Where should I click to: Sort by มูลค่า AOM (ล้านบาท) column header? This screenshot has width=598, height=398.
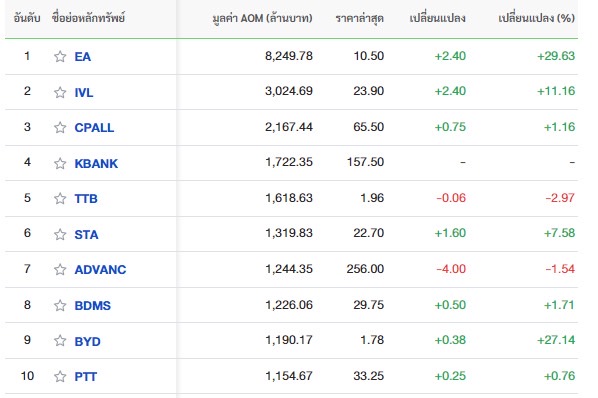pos(262,18)
